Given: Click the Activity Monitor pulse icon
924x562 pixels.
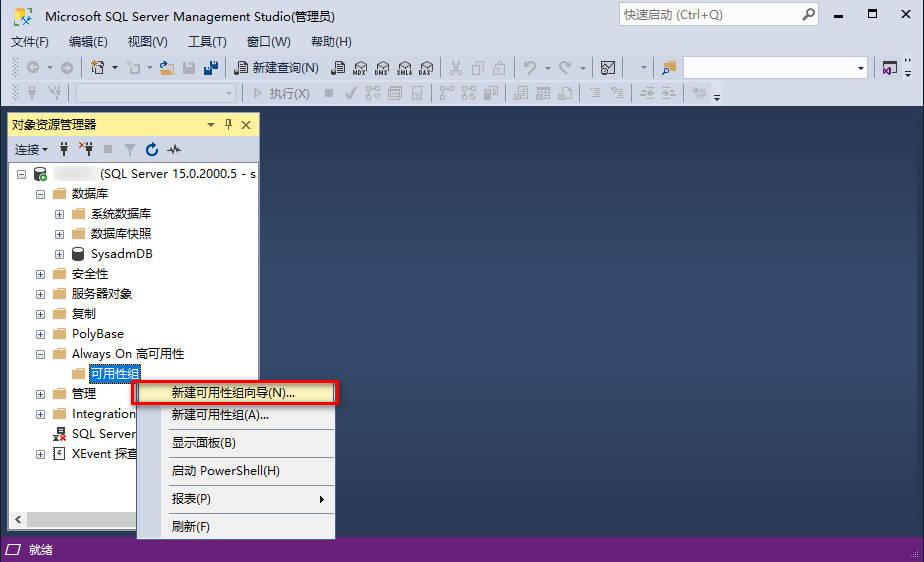Looking at the screenshot, I should [x=174, y=150].
